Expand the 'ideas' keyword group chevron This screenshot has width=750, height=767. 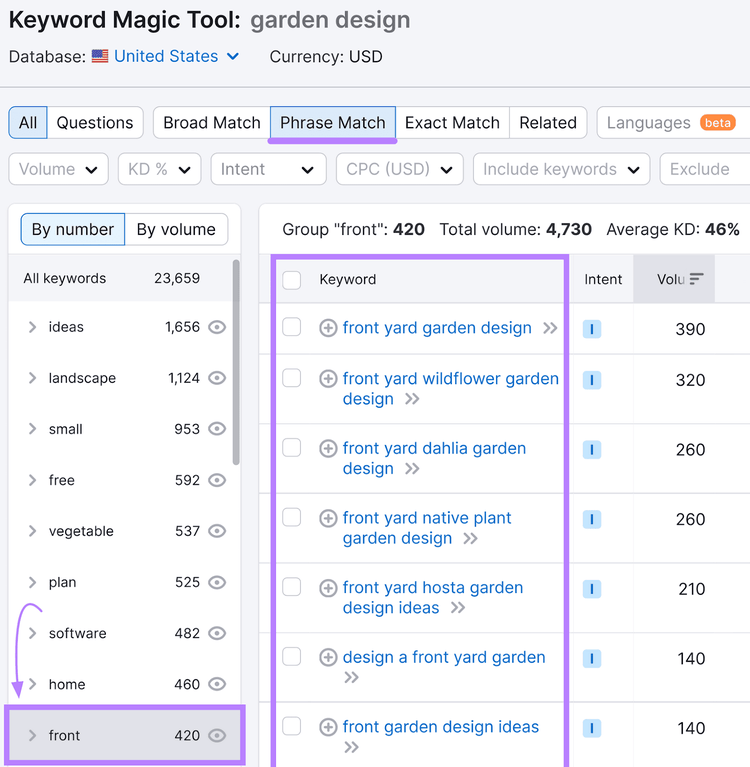point(32,327)
